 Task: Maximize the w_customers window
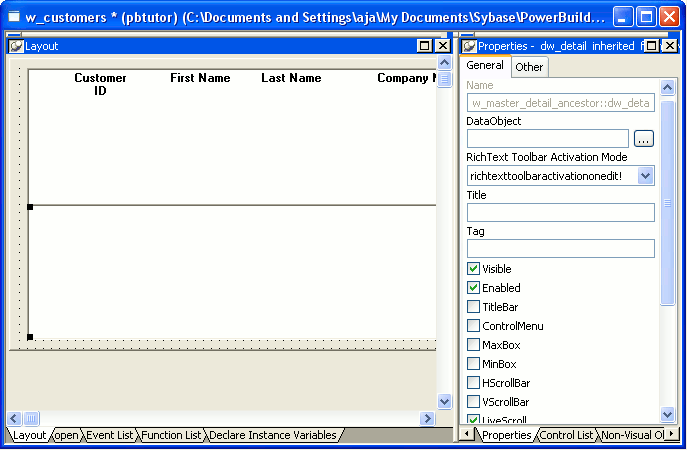646,17
